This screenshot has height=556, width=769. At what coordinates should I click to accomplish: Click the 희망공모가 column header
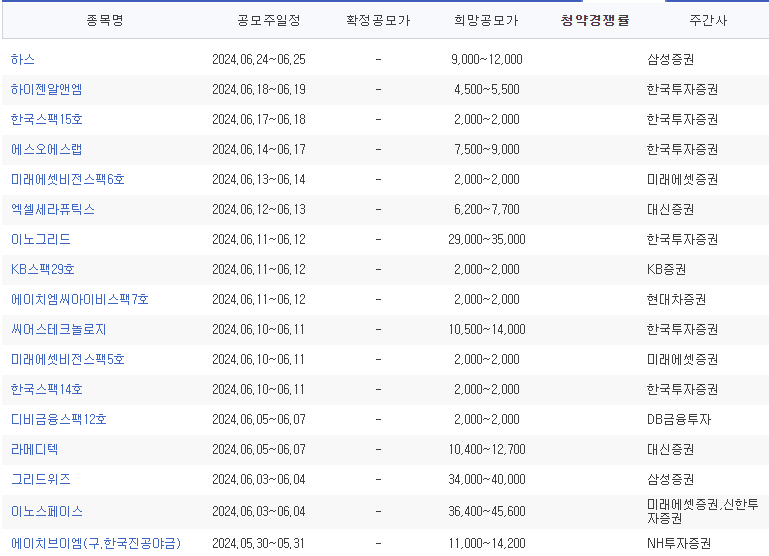[487, 20]
